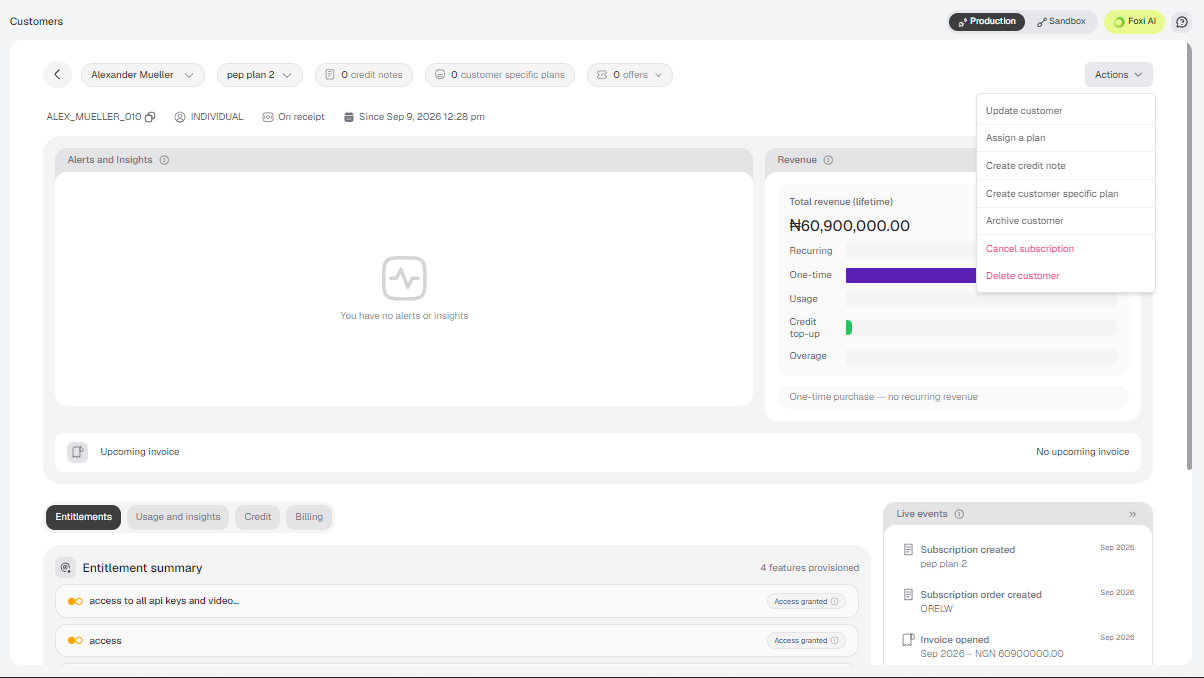Image resolution: width=1204 pixels, height=678 pixels.
Task: Select Create customer specific plan menu item
Action: (1066, 194)
